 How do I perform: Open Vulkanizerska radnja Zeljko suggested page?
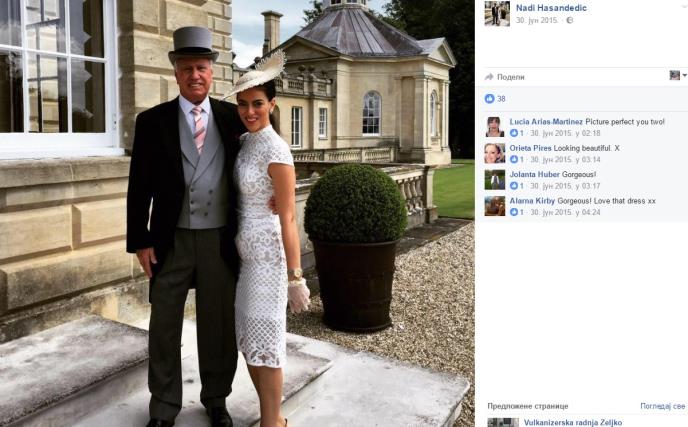coord(573,423)
